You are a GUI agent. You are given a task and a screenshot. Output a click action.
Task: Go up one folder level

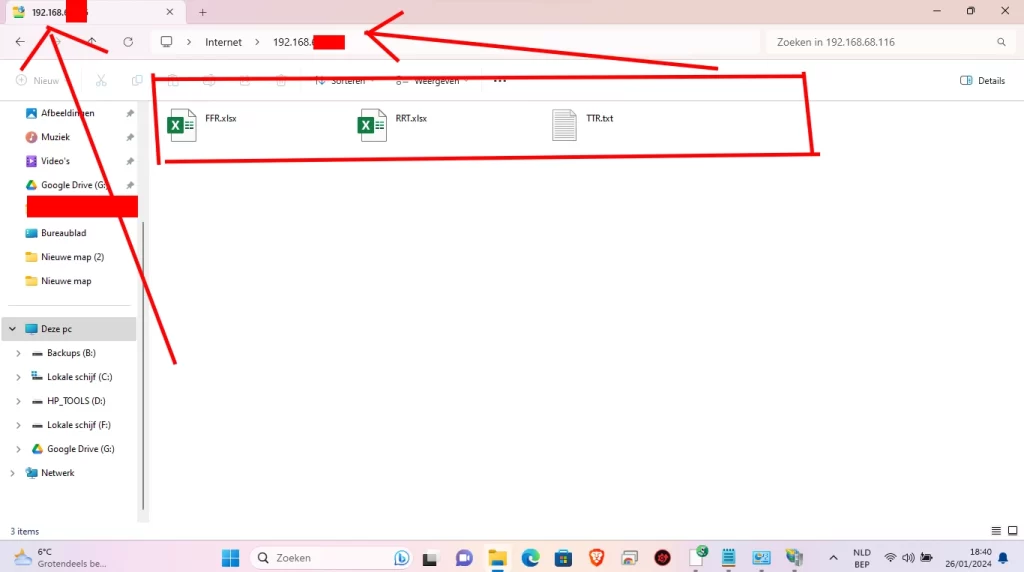click(x=92, y=42)
